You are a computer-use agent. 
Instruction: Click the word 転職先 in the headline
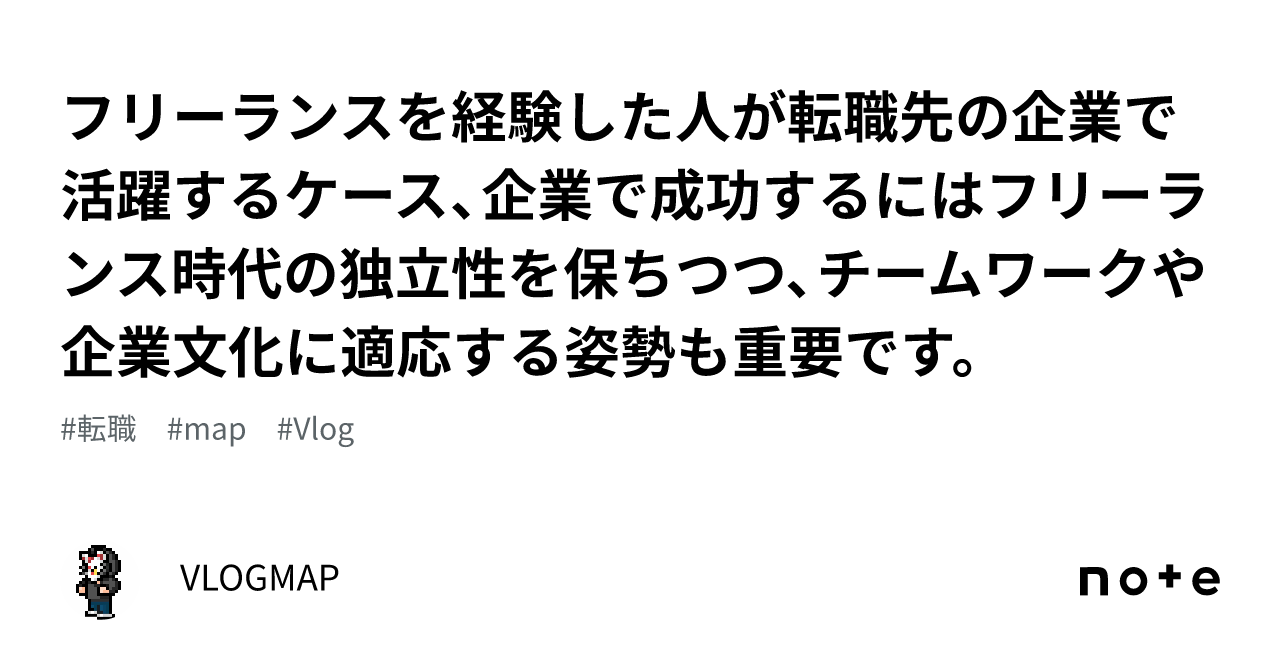pos(874,124)
